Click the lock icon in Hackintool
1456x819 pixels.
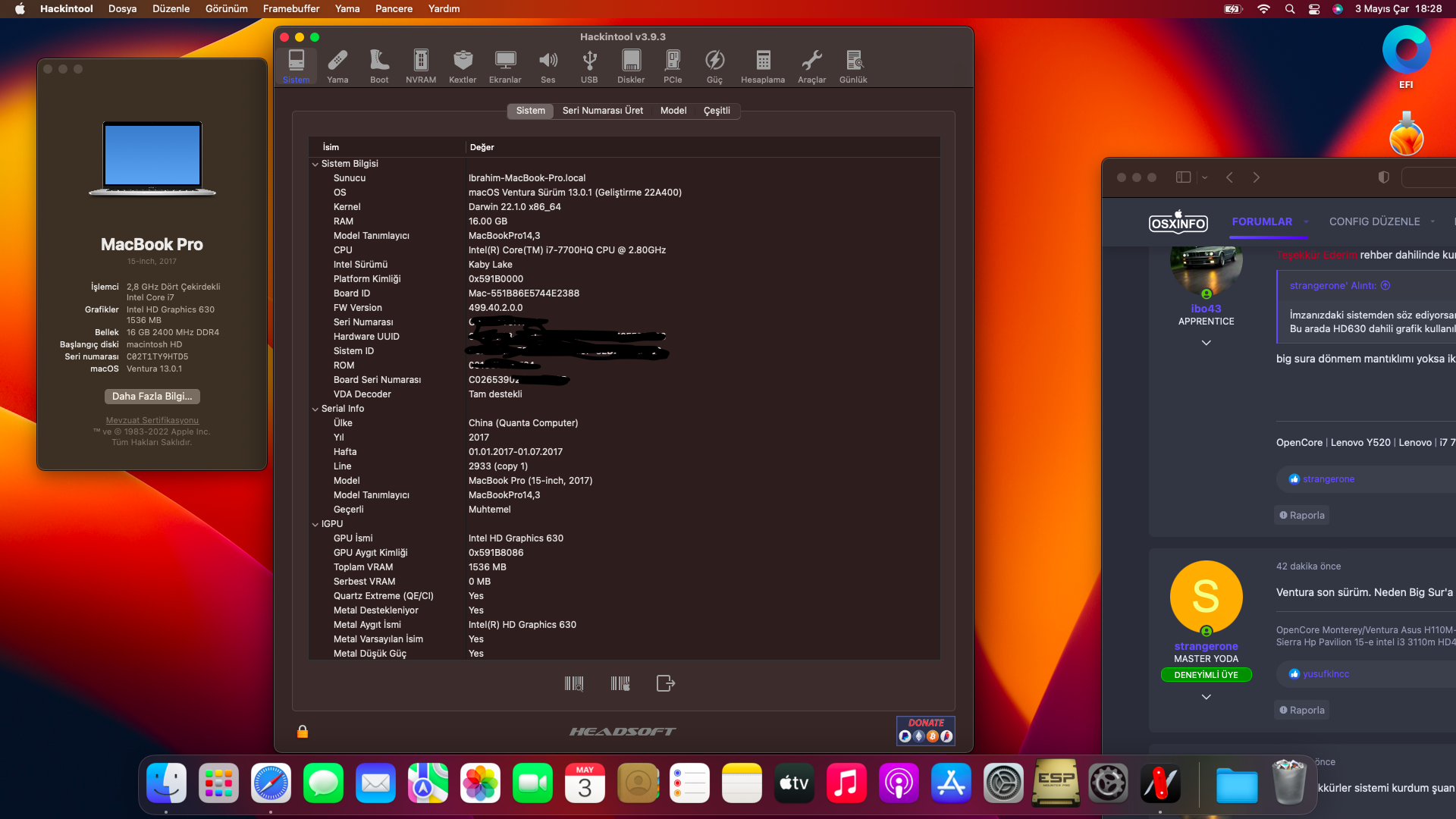click(303, 731)
